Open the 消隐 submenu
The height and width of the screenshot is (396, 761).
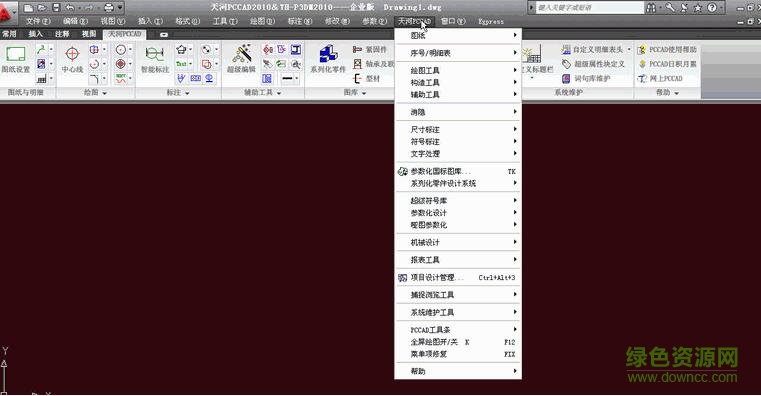click(458, 112)
